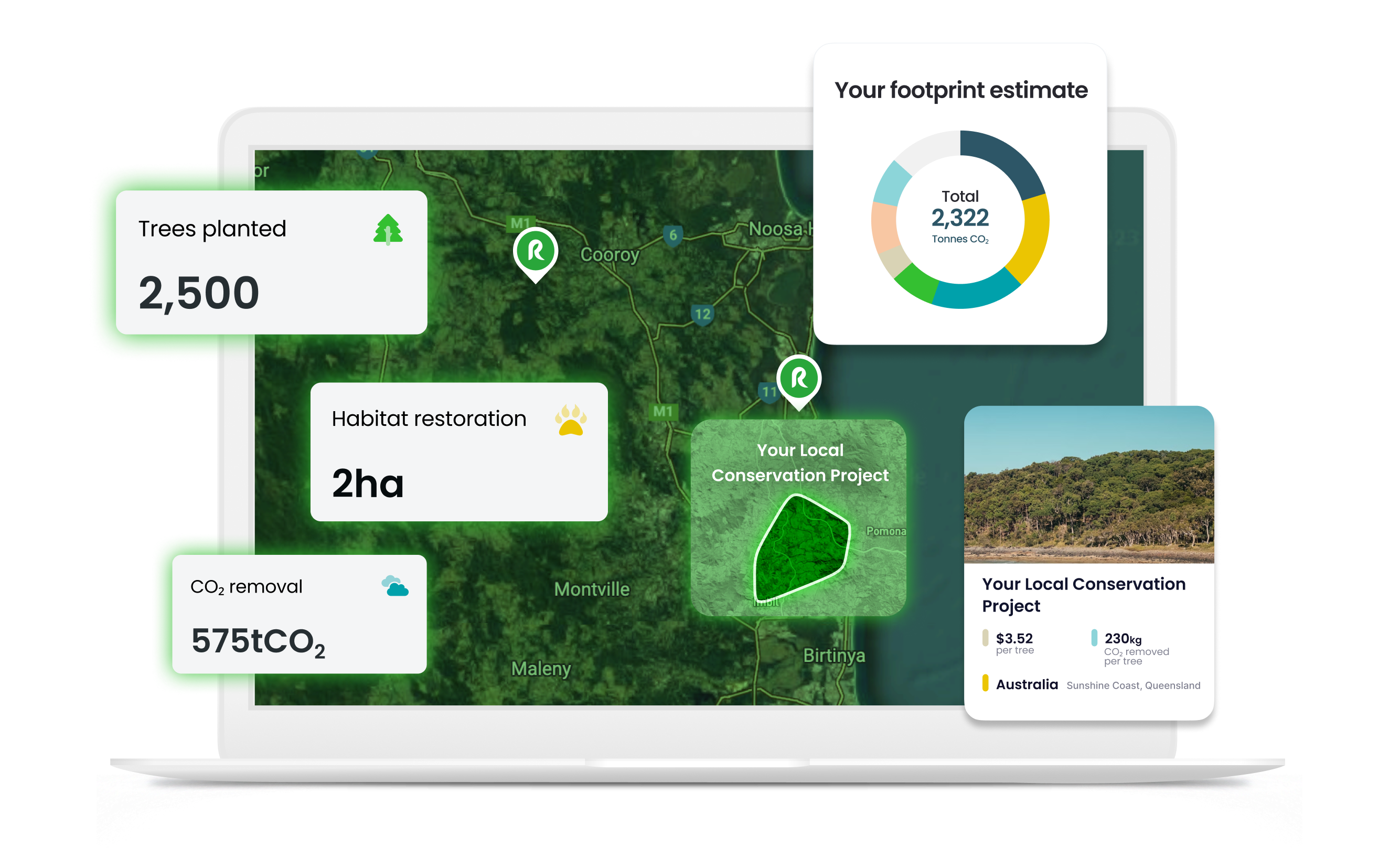Viewport: 1400px width, 848px height.
Task: Click the Habitat restoration 2ha card
Action: coord(458,452)
